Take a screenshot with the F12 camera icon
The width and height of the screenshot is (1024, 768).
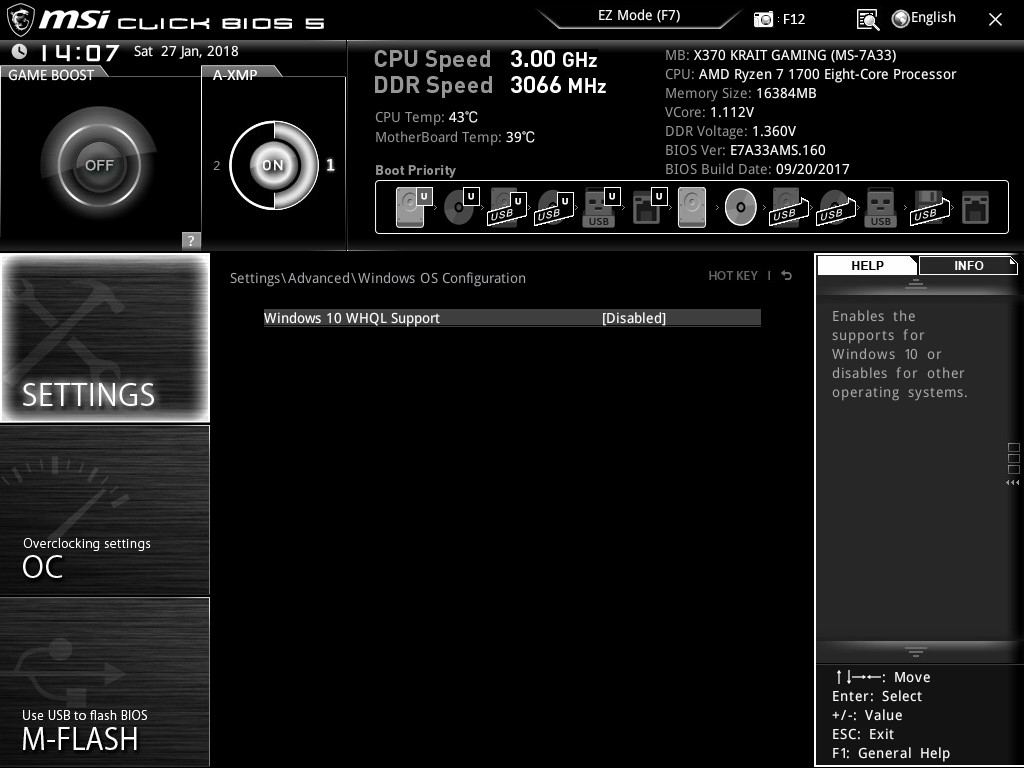pos(763,19)
